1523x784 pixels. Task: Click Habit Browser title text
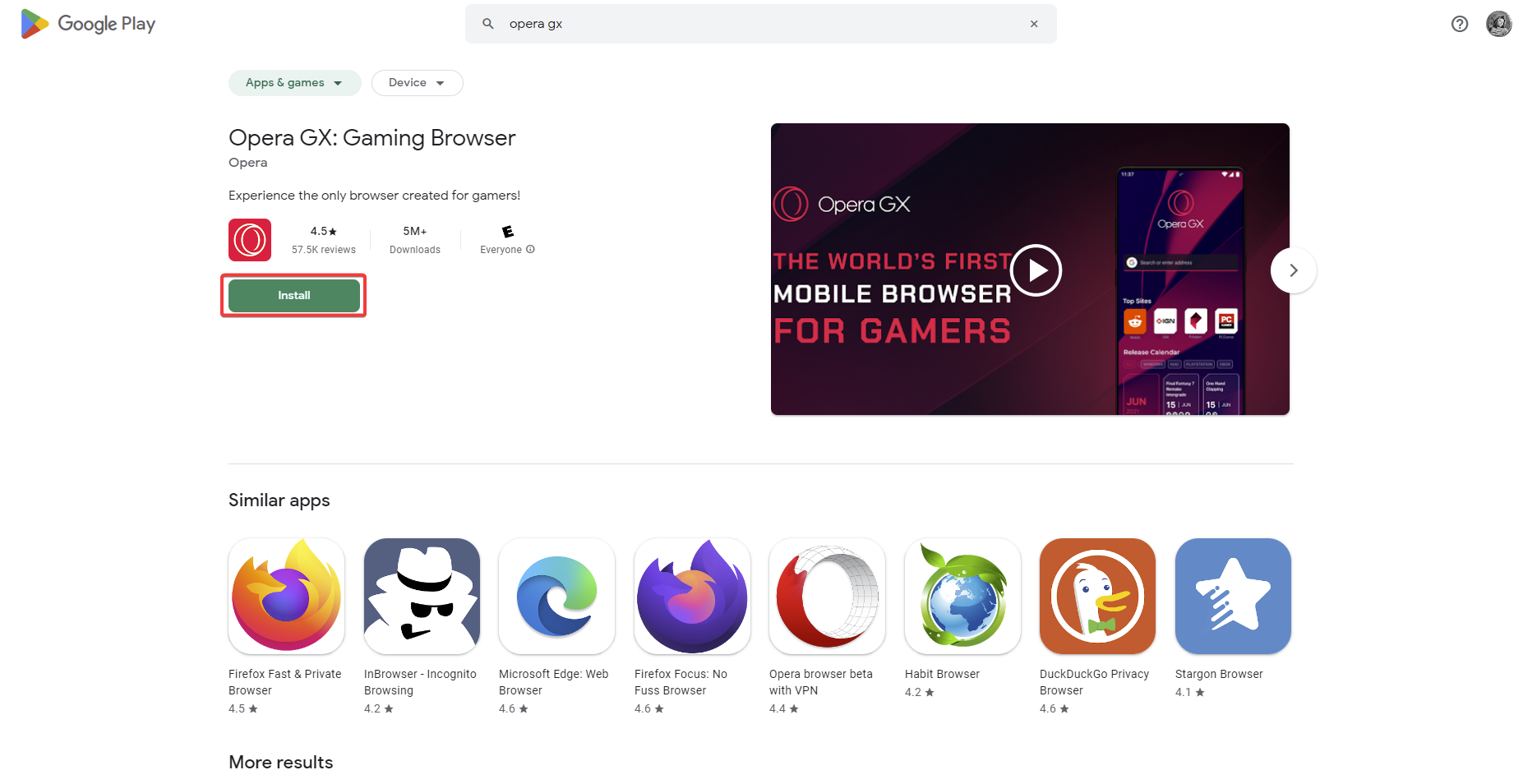(942, 674)
